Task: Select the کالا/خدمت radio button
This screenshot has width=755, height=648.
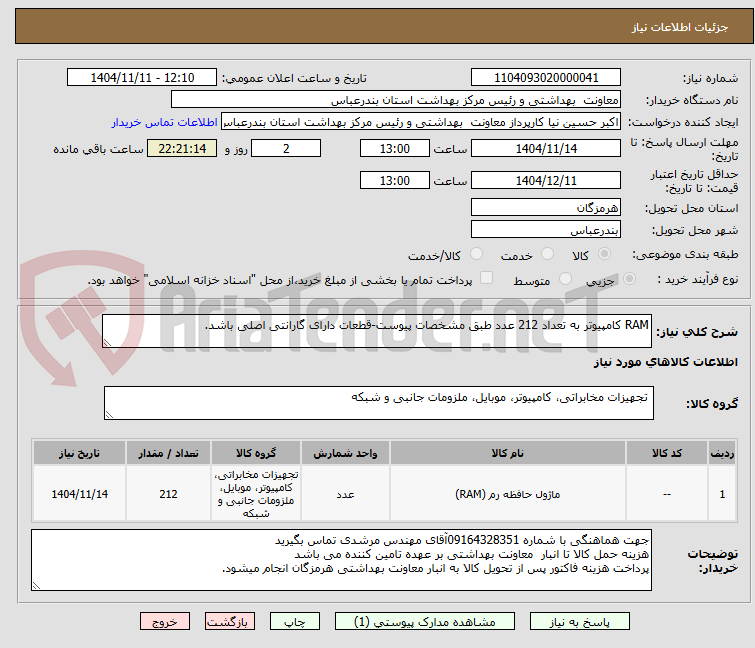Action: click(476, 254)
